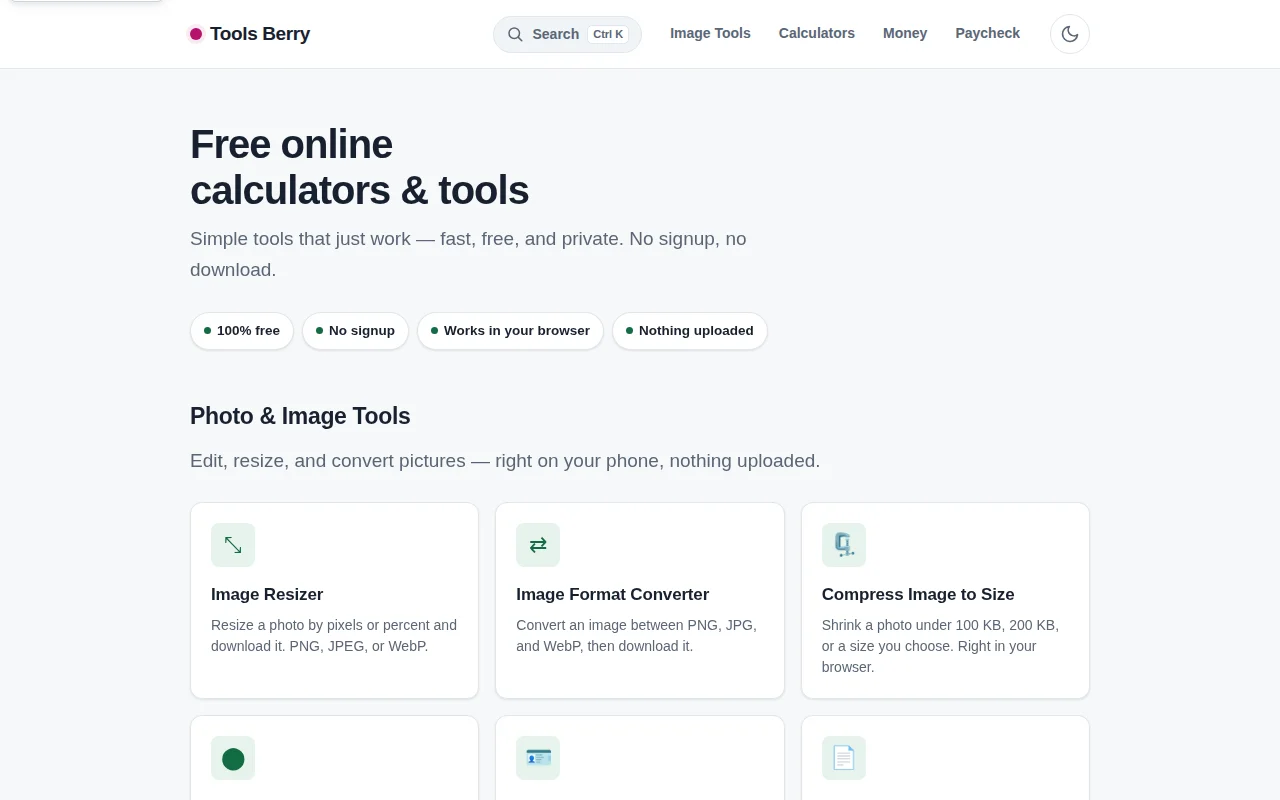Image resolution: width=1280 pixels, height=800 pixels.
Task: Open the Image Tools menu
Action: (x=710, y=33)
